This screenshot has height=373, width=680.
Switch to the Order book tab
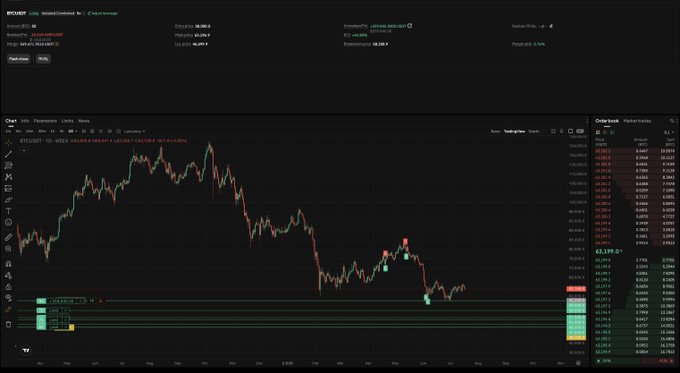pos(607,121)
